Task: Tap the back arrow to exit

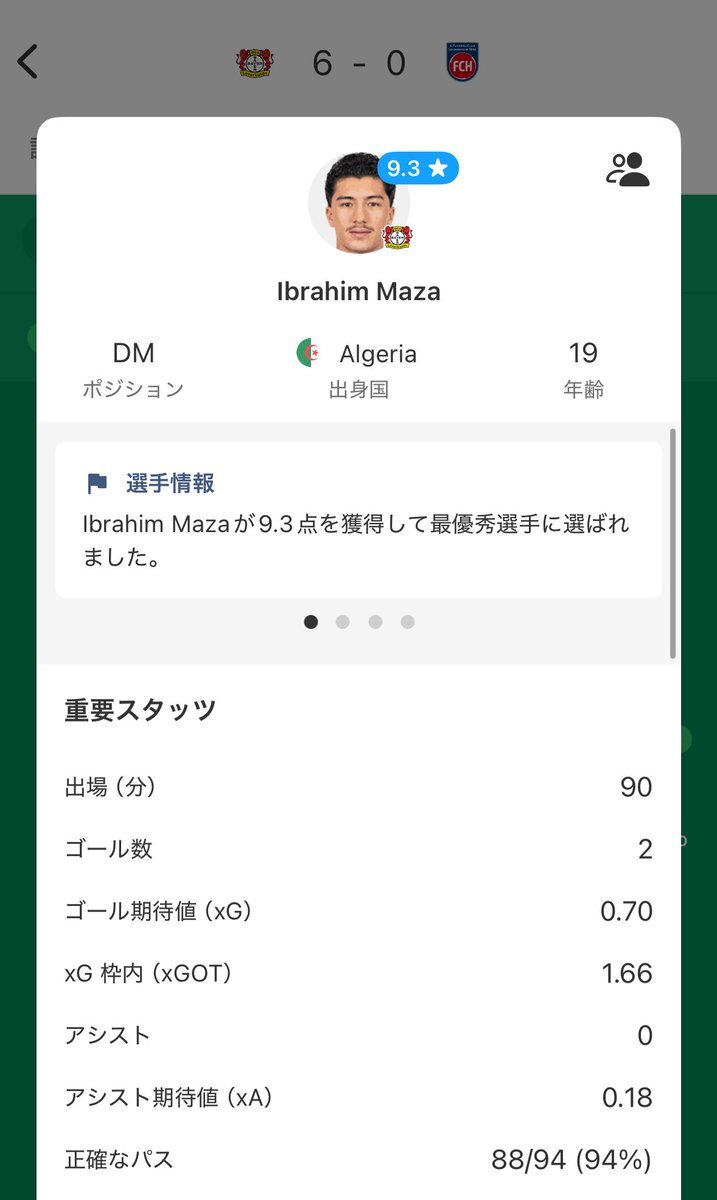Action: 28,61
